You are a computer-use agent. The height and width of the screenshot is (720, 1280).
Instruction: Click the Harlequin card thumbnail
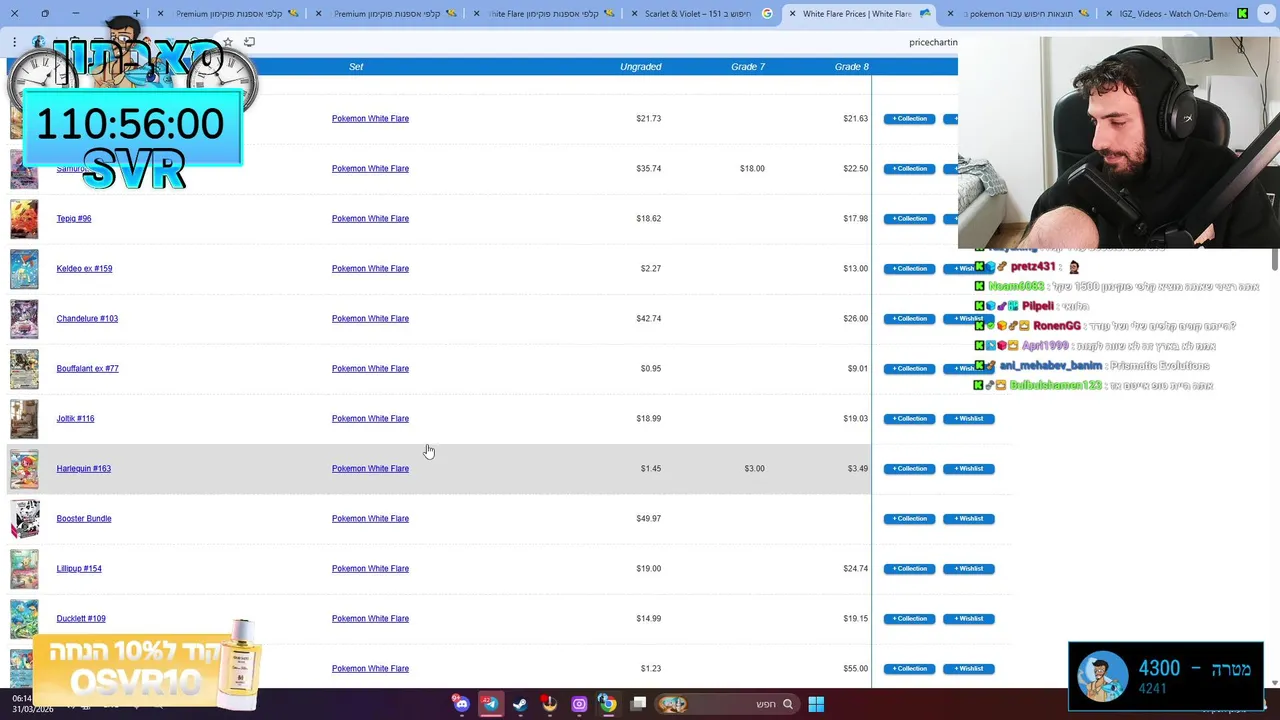tap(24, 469)
